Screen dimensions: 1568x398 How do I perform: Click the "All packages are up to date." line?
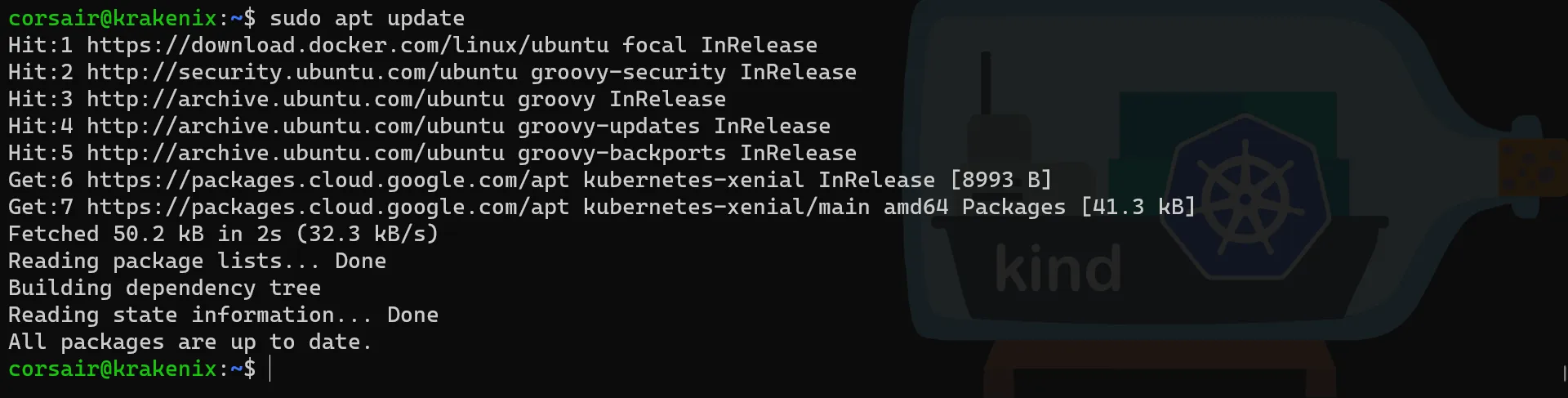click(189, 342)
